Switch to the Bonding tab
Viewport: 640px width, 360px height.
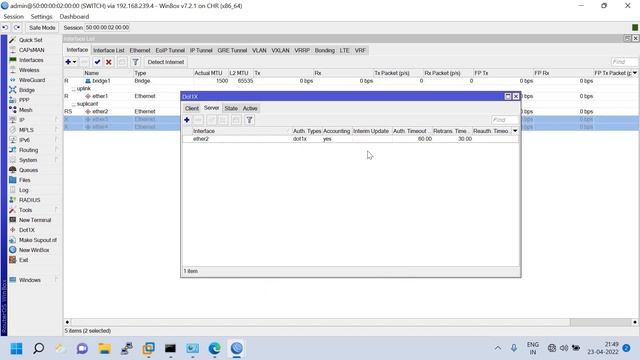[324, 50]
